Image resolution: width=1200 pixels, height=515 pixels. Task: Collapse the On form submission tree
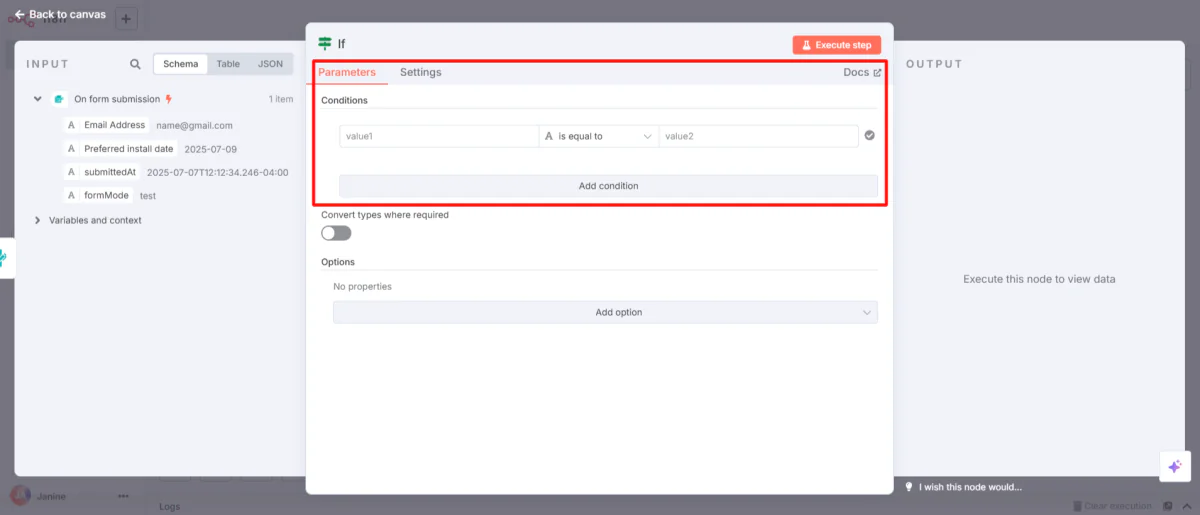pos(38,99)
